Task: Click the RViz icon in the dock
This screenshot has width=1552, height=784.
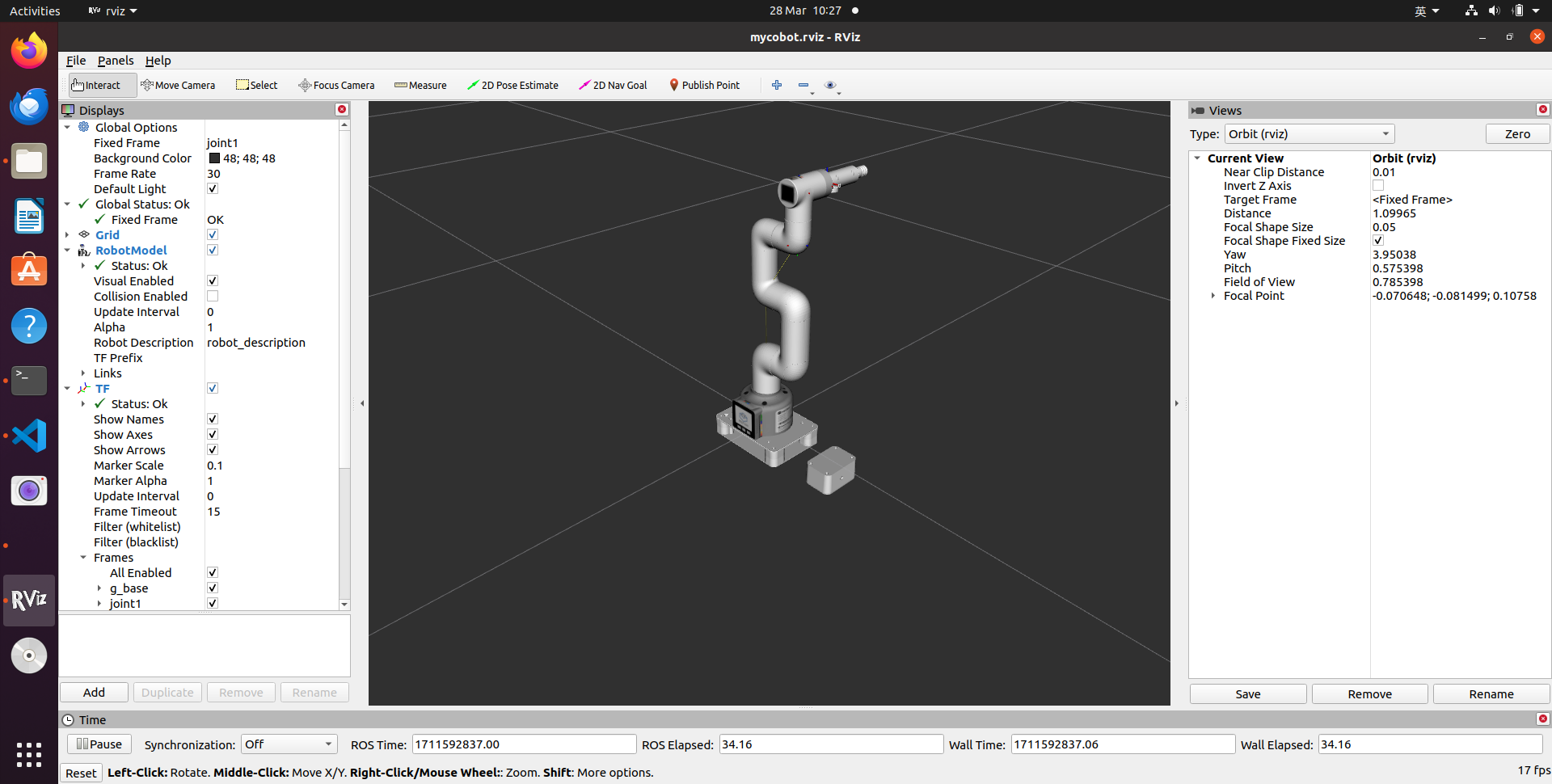Action: (x=29, y=601)
